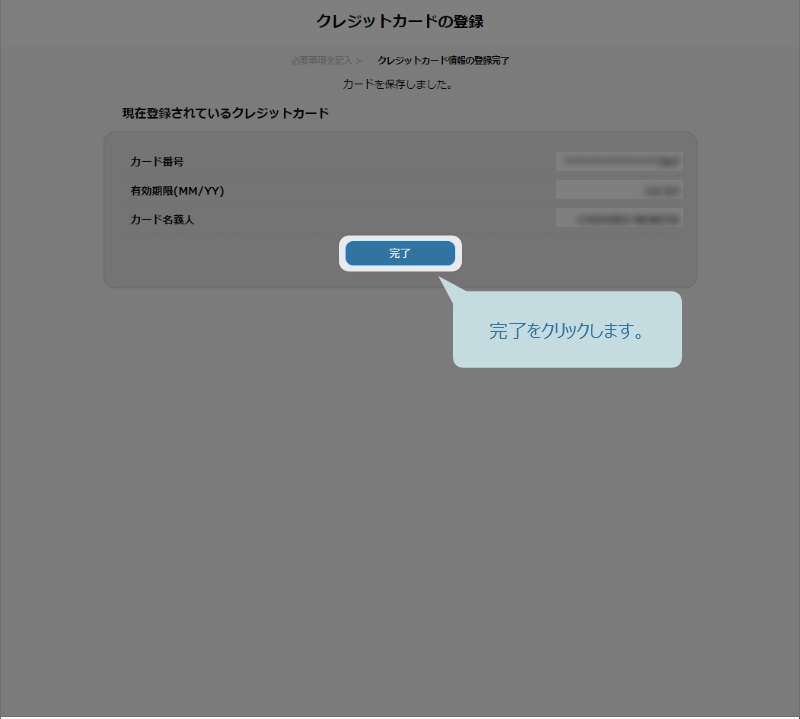This screenshot has width=800, height=719.
Task: Click the カードを保存しました。 message
Action: point(397,84)
